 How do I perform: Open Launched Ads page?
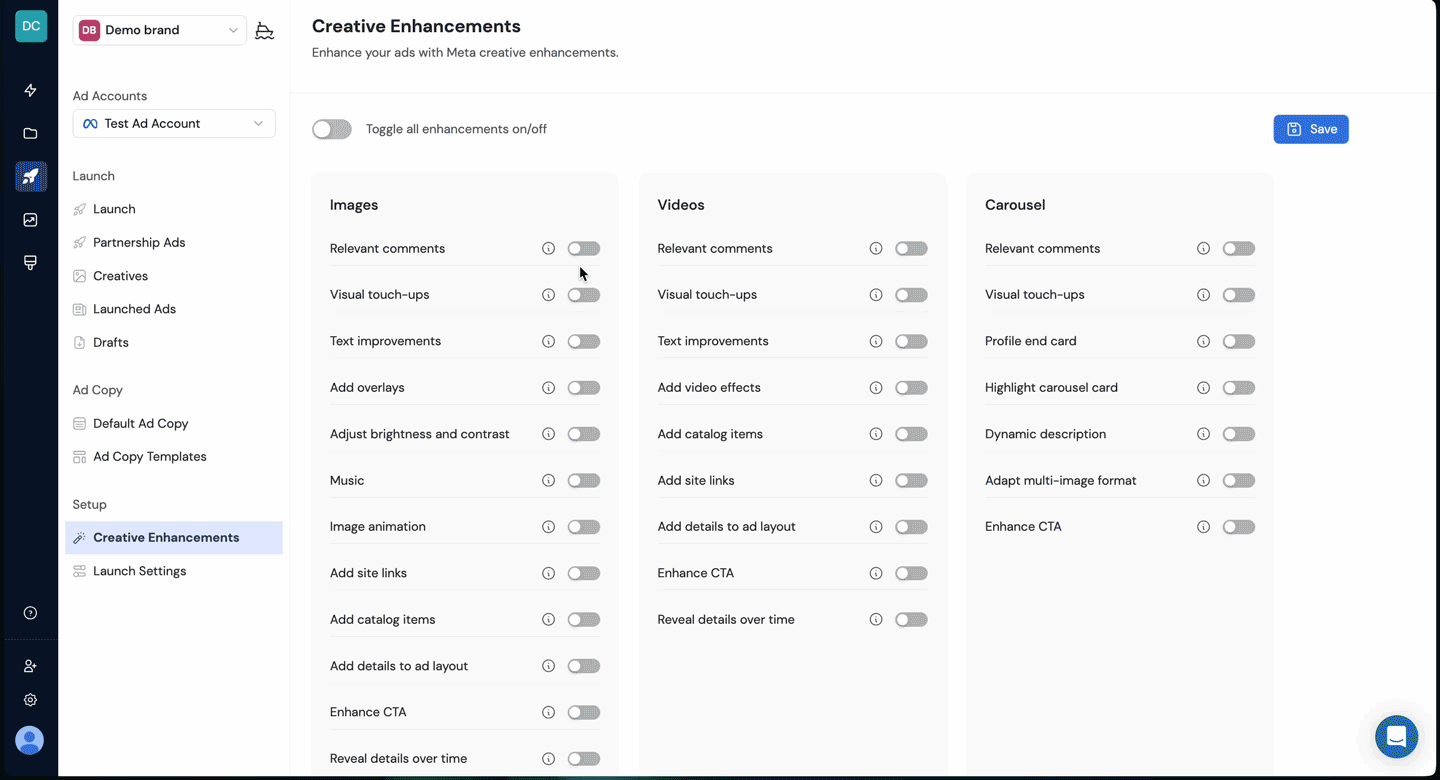pos(134,309)
